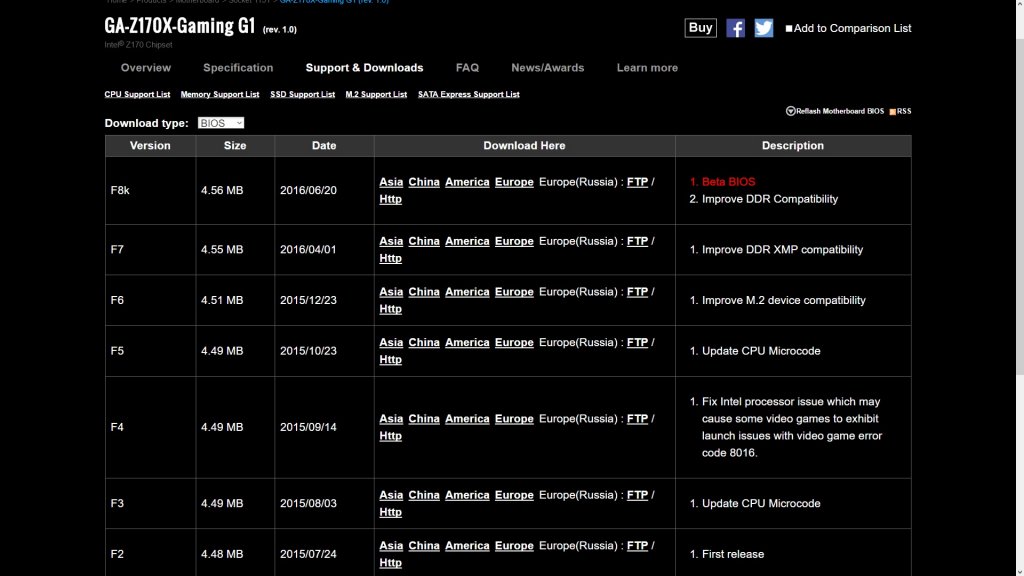Screen dimensions: 1024x576
Task: Select Support & Downloads tab
Action: (x=364, y=68)
